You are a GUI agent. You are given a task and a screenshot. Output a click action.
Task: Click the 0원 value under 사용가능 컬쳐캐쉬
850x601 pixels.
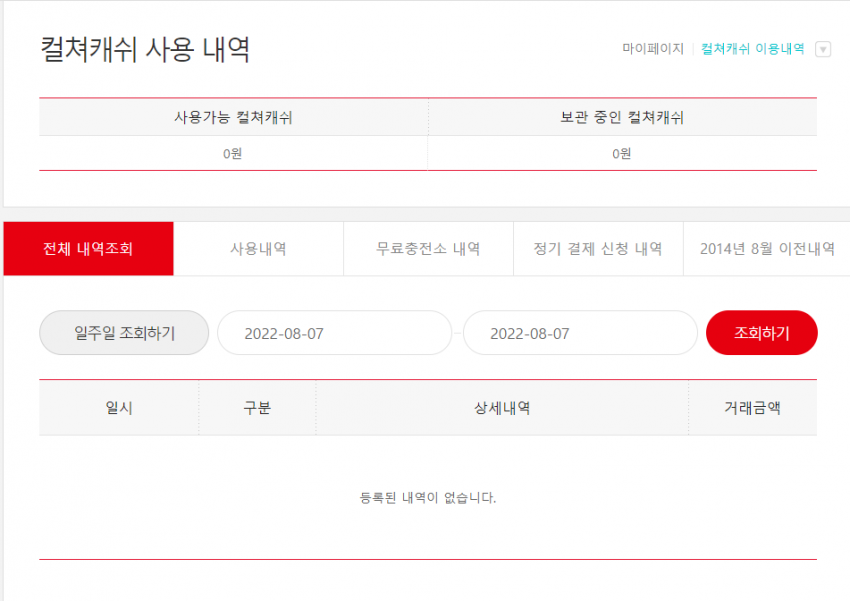click(x=233, y=153)
